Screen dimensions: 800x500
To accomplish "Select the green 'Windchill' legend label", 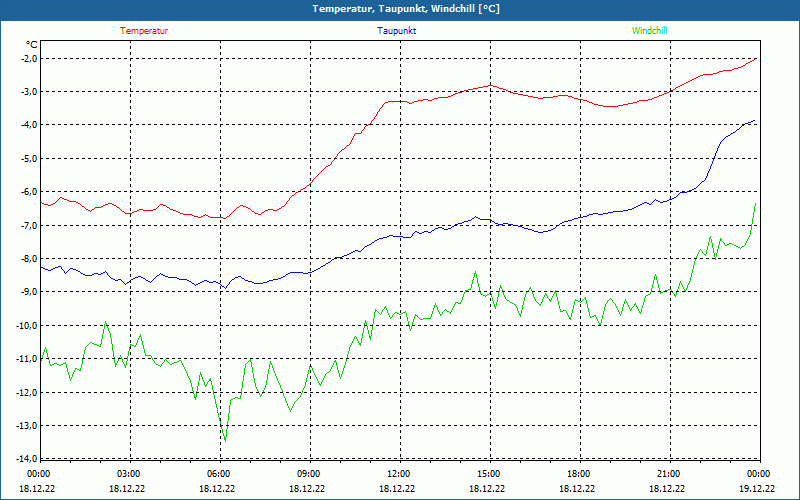I will [649, 31].
